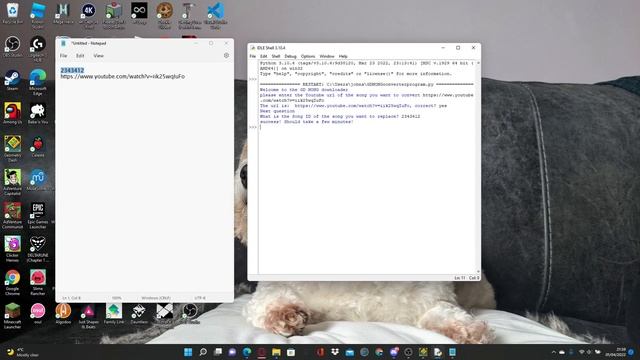Open the Chat icon on the taskbar
Viewport: 640px width, 360px height.
pos(232,352)
